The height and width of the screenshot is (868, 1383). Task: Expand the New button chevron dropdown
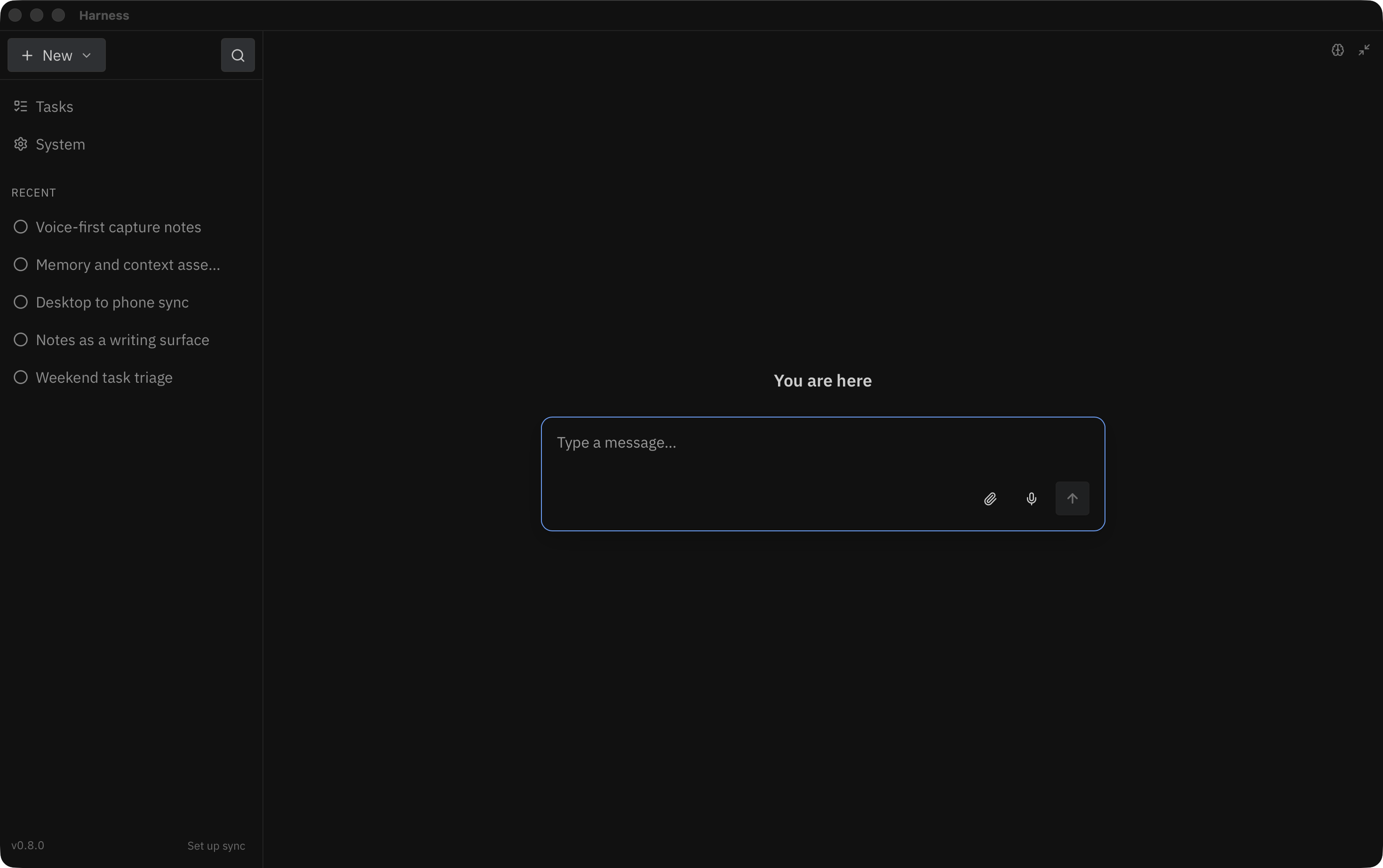[x=87, y=55]
